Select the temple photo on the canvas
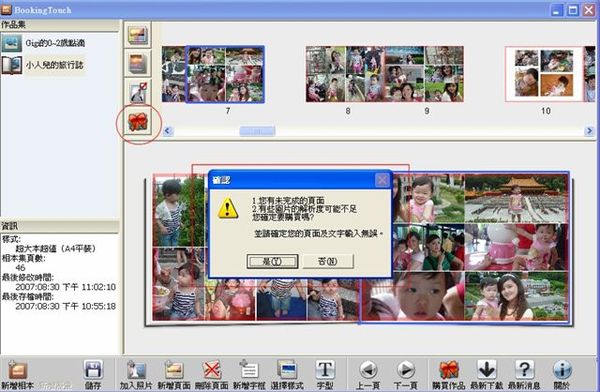This screenshot has height=392, width=600. (516, 199)
